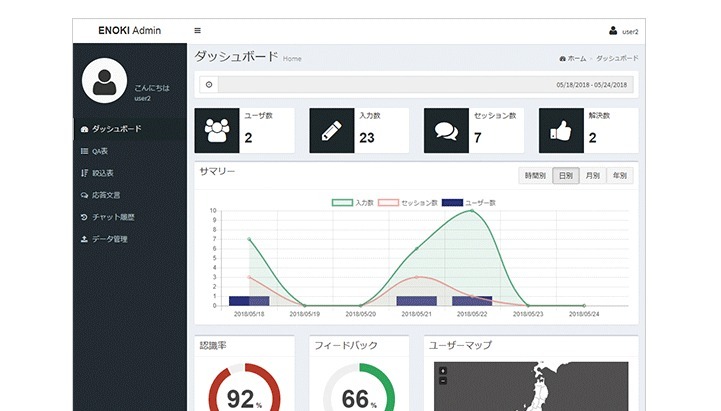Click the speech bubble icon beside 応答文言

[84, 195]
